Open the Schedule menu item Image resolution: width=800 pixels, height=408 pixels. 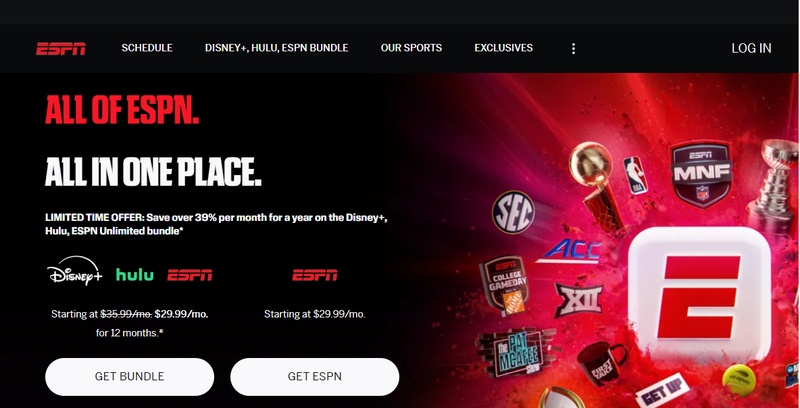point(147,48)
